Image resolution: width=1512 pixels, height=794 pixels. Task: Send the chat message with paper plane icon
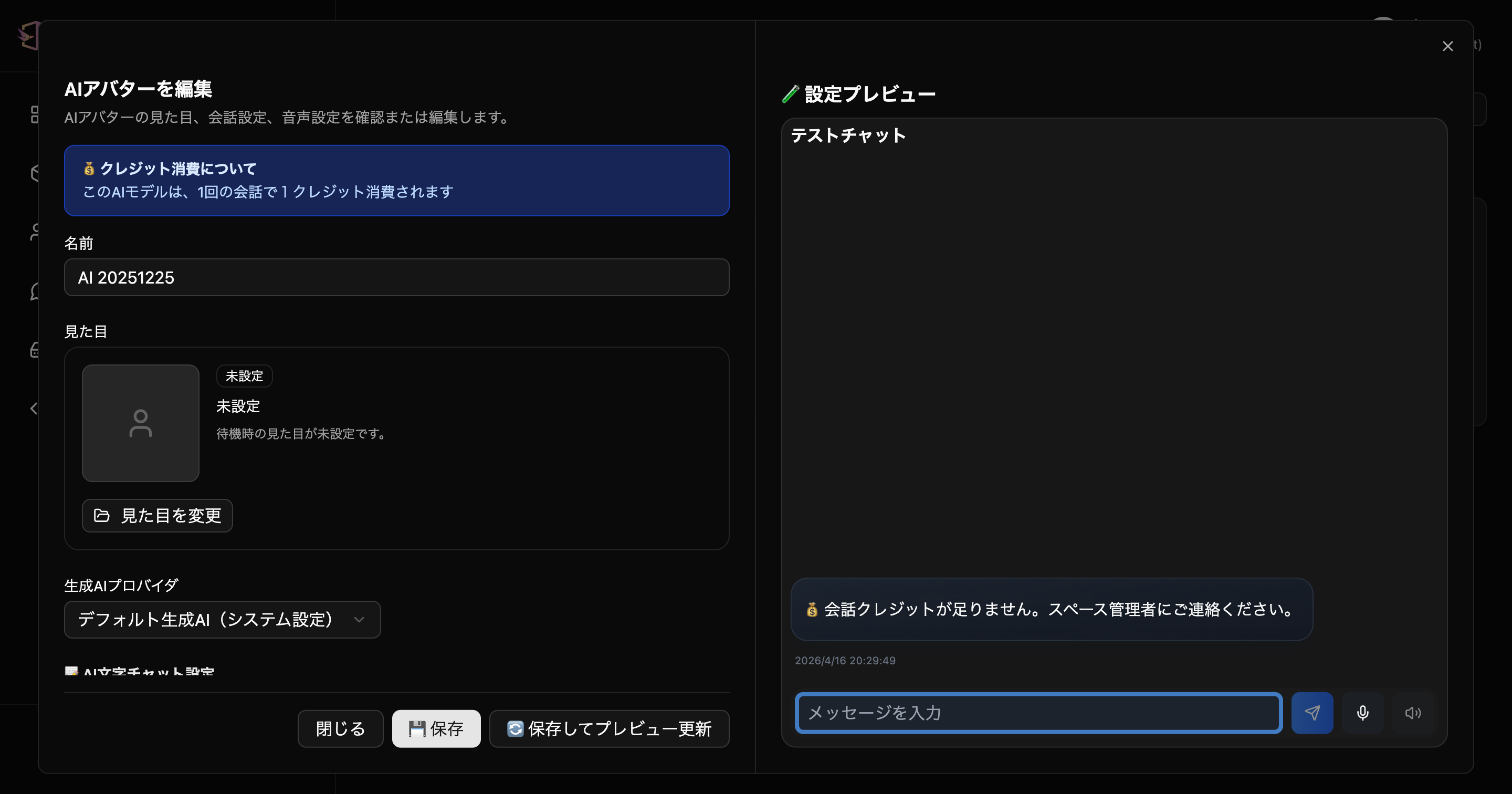pyautogui.click(x=1312, y=713)
